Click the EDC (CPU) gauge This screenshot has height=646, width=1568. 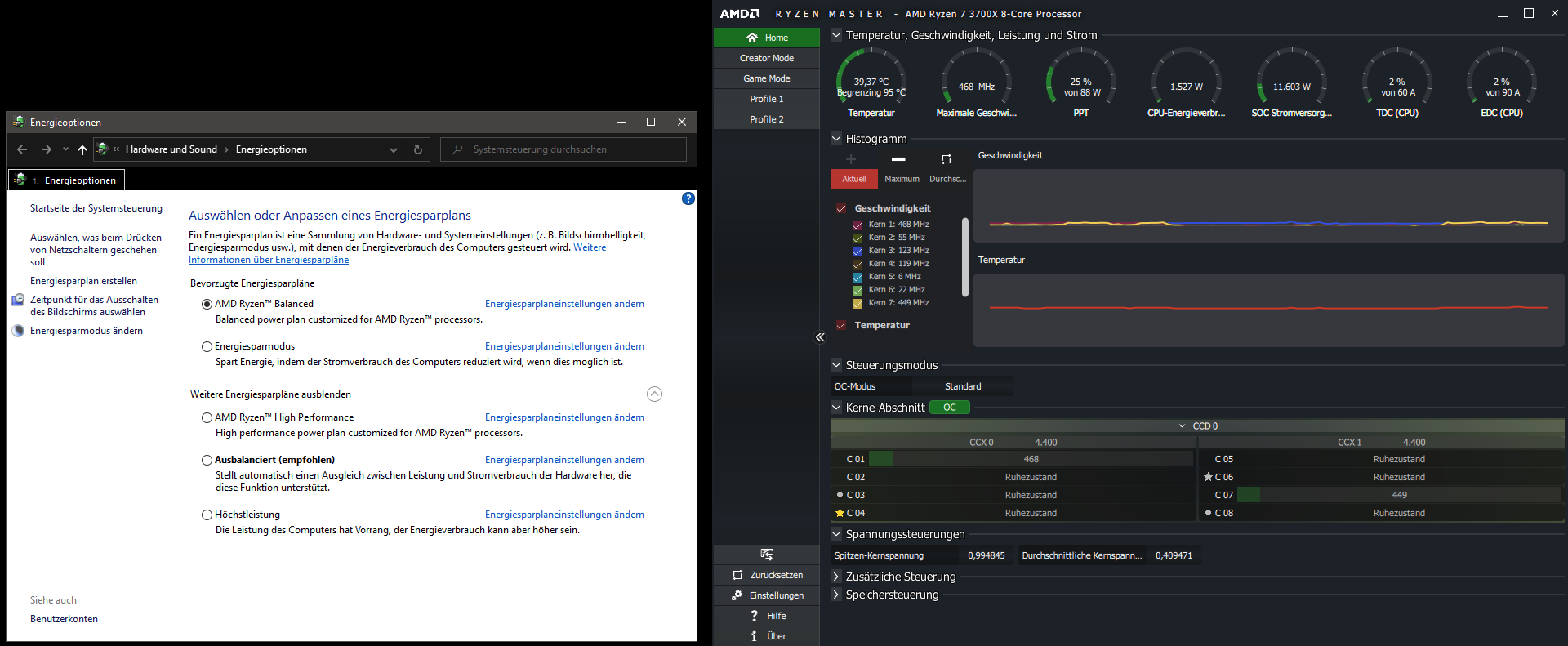1501,83
